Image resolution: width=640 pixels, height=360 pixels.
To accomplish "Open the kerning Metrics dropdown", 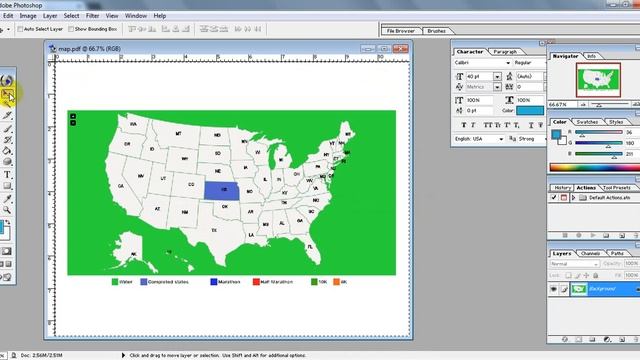I will click(497, 87).
